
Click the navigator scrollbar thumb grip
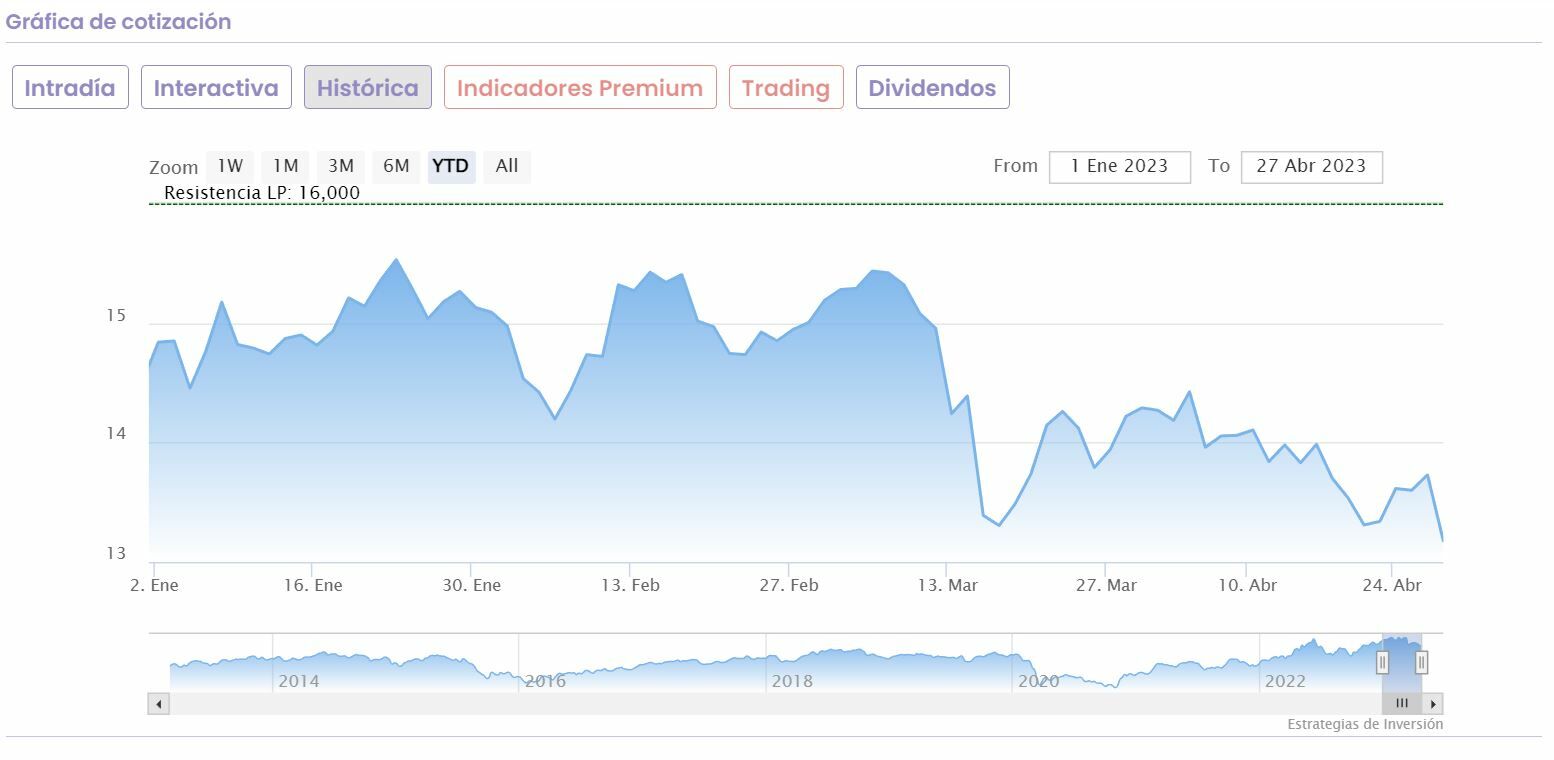click(x=1401, y=703)
